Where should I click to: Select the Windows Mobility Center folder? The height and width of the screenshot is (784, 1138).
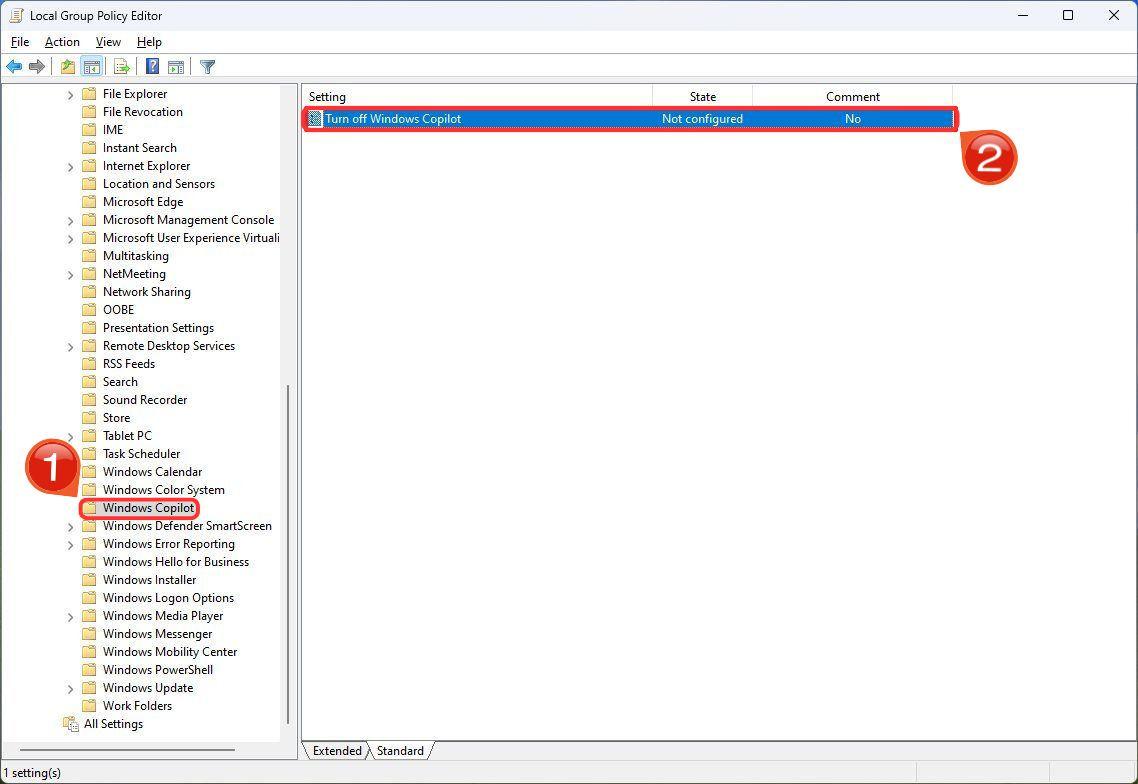pos(170,652)
